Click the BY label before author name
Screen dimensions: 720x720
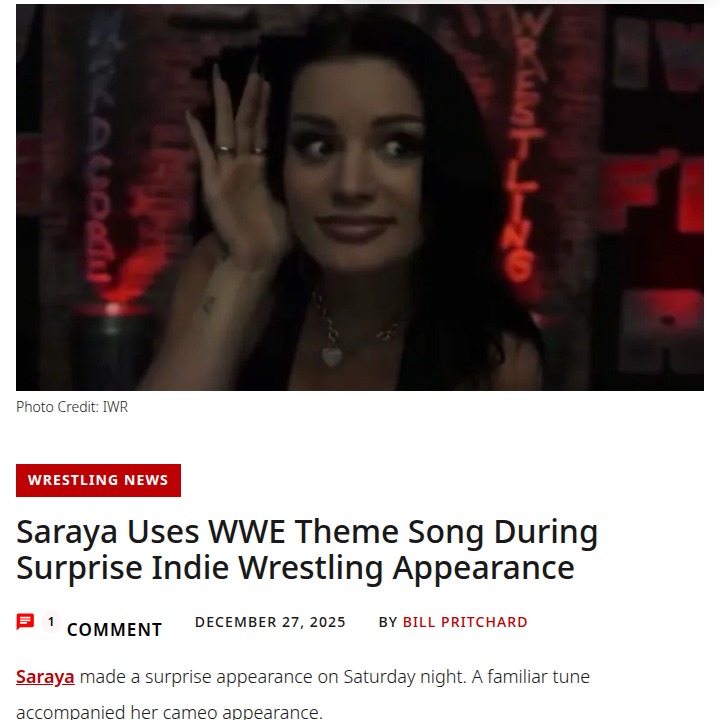(x=388, y=622)
